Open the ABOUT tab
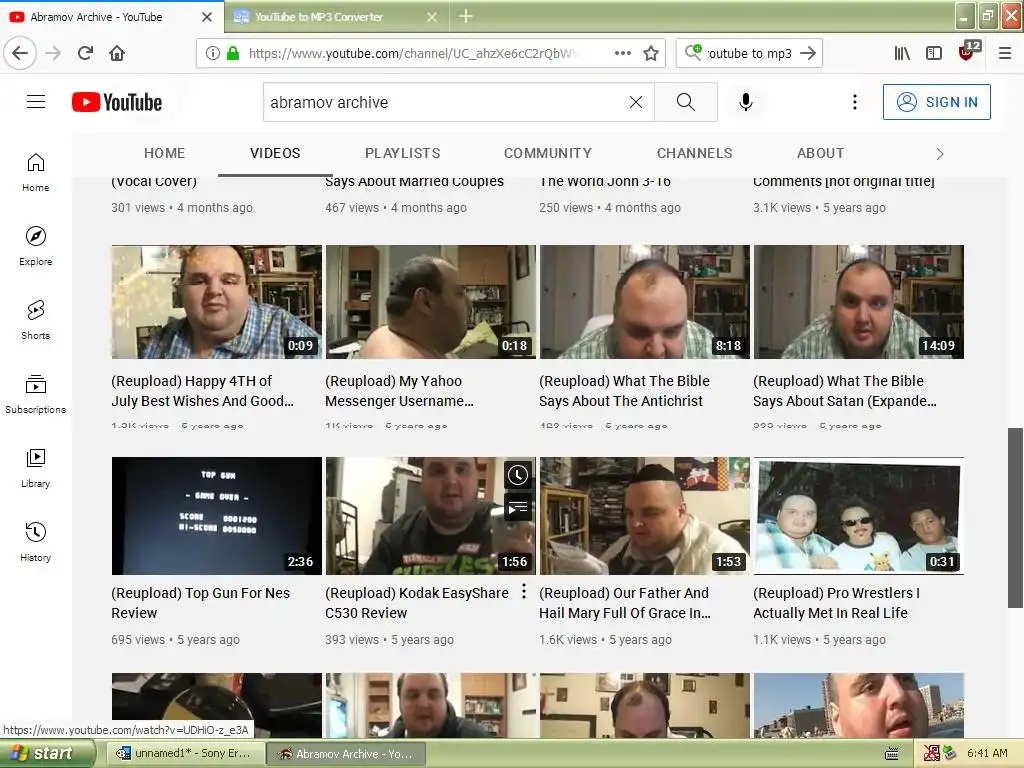Screen dimensions: 1024x768 [x=820, y=153]
